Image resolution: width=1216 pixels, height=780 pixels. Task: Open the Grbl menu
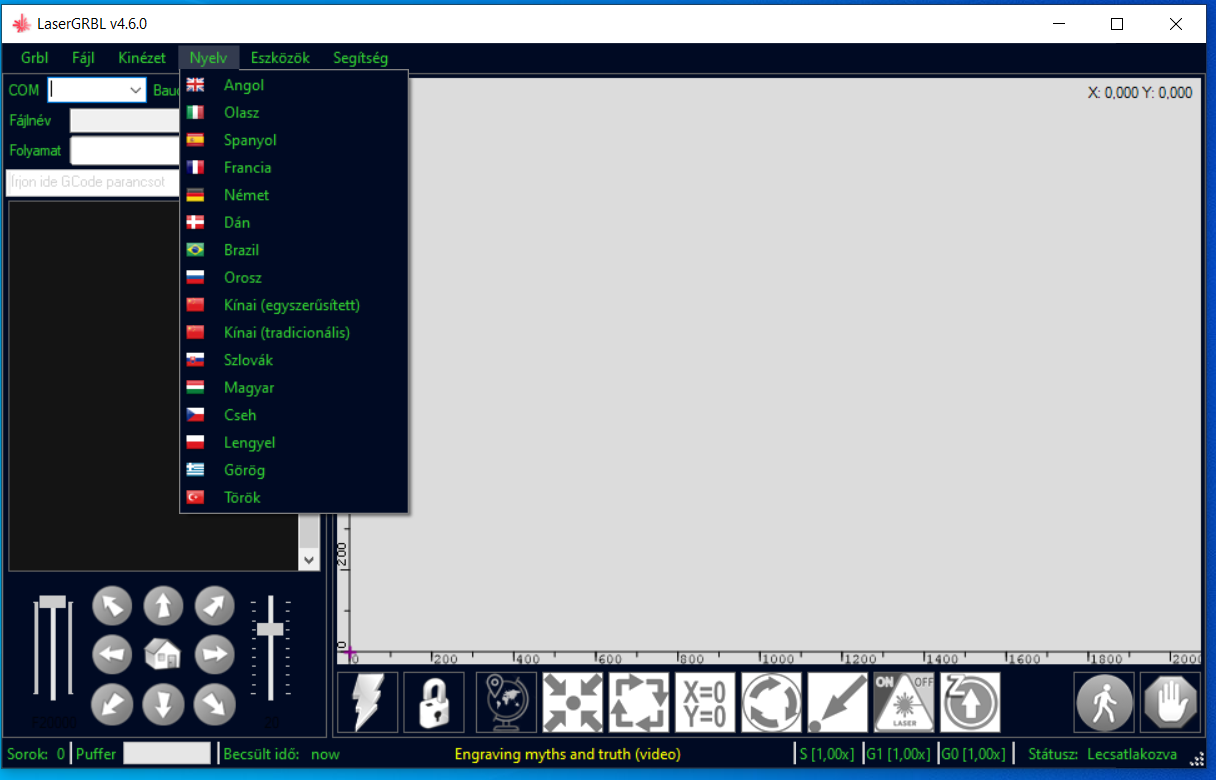click(x=34, y=58)
